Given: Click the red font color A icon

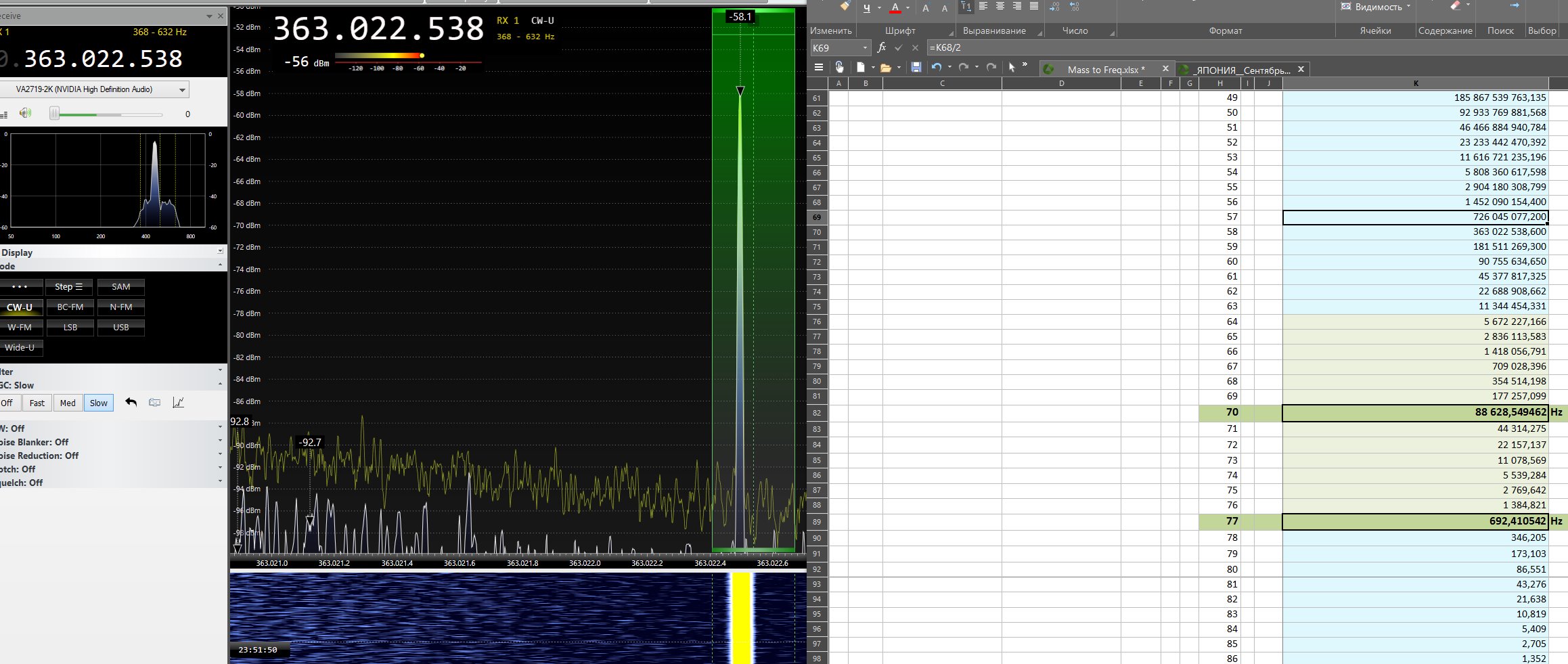Looking at the screenshot, I should click(895, 8).
